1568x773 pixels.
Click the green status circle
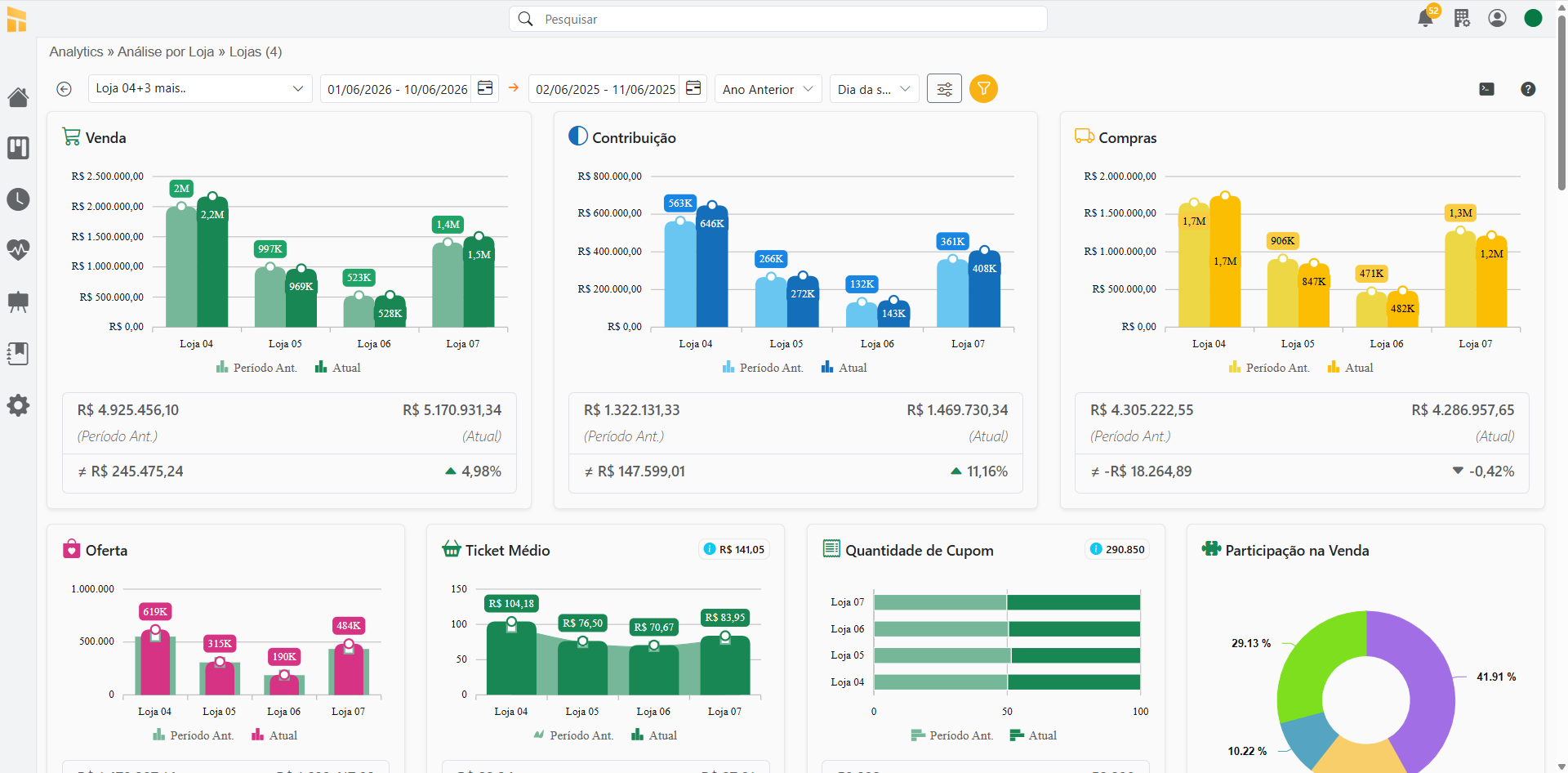tap(1533, 18)
